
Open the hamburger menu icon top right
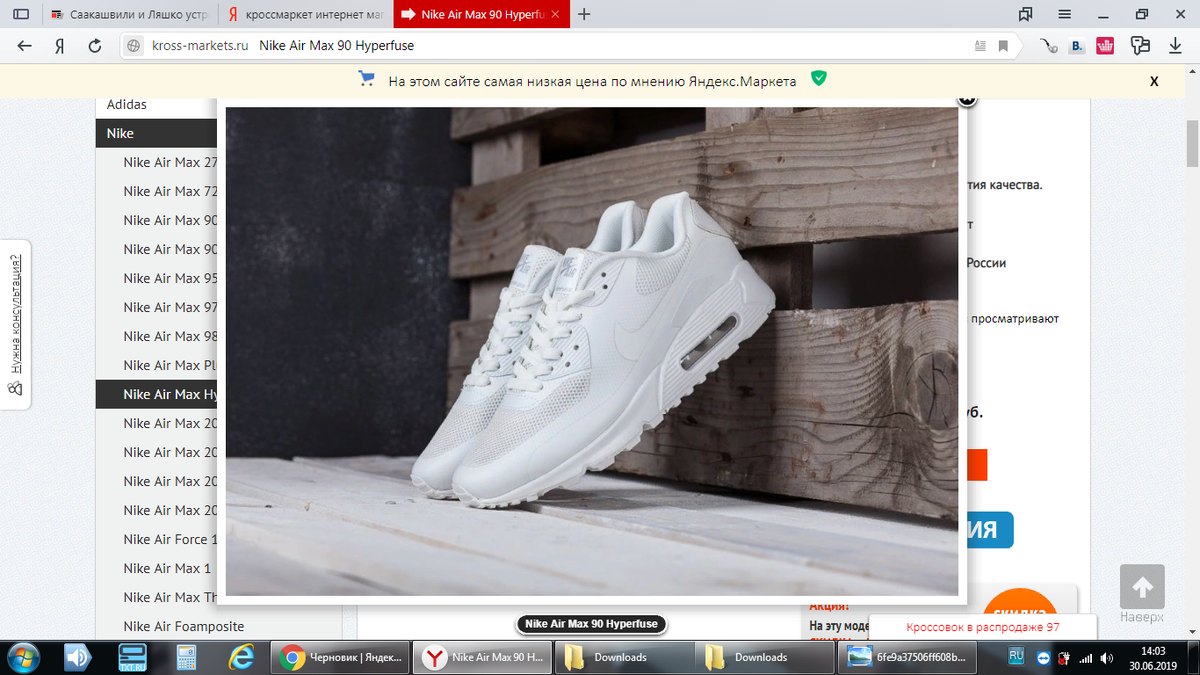[x=1064, y=14]
